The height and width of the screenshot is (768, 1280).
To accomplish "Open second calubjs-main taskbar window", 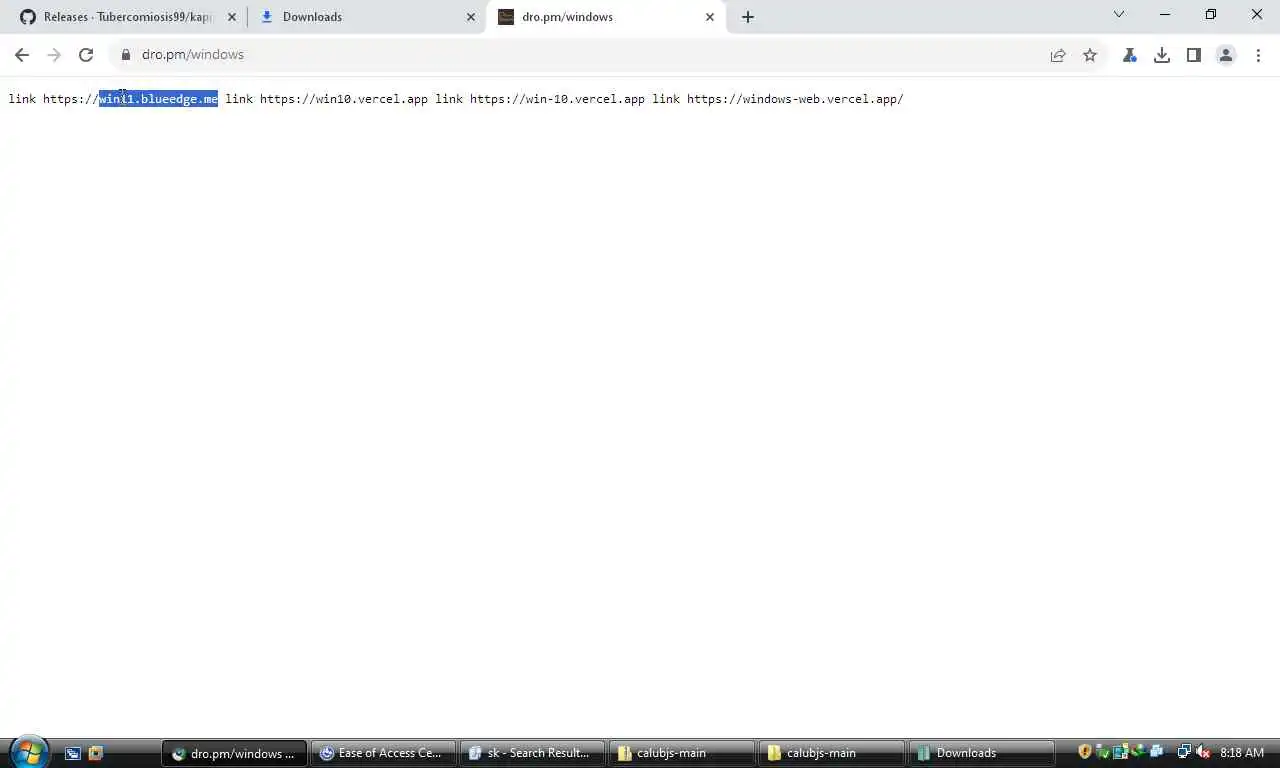I will 831,753.
